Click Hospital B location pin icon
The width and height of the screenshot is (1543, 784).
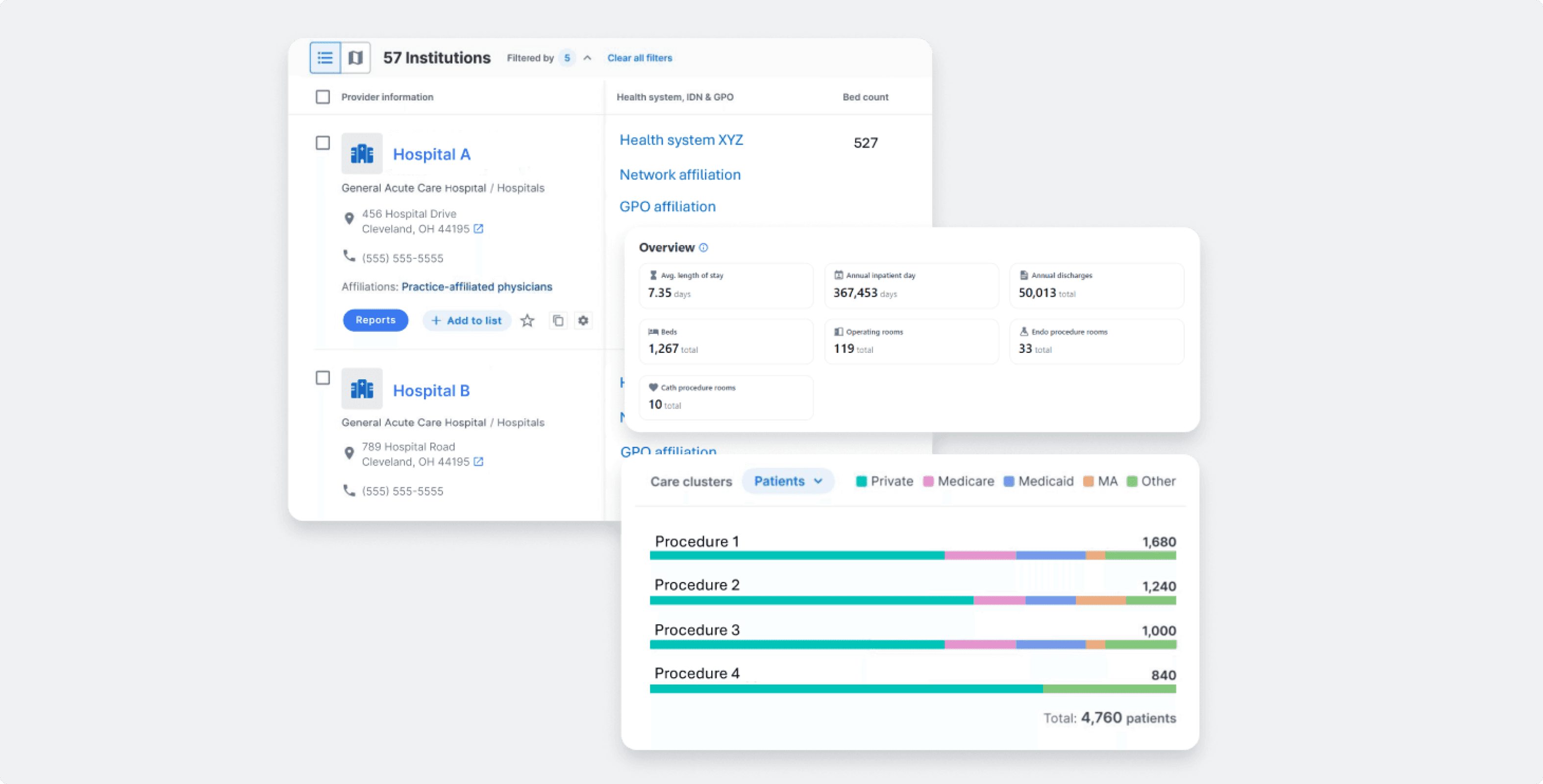349,453
